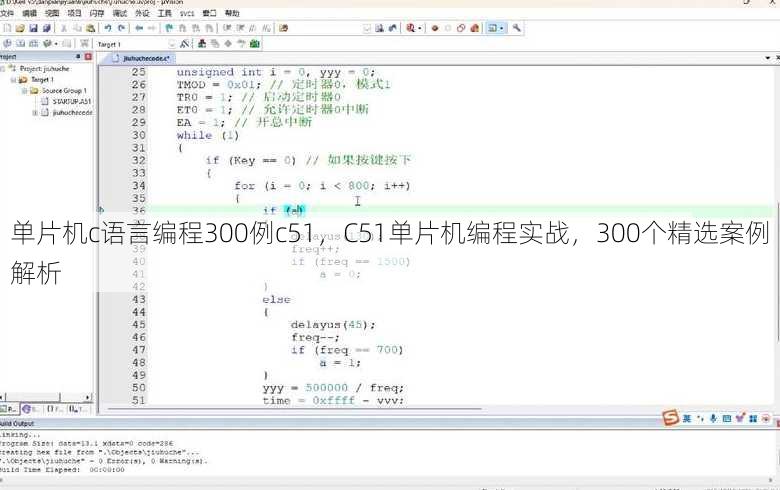
Task: Insert or remove a bookmark
Action: click(169, 28)
